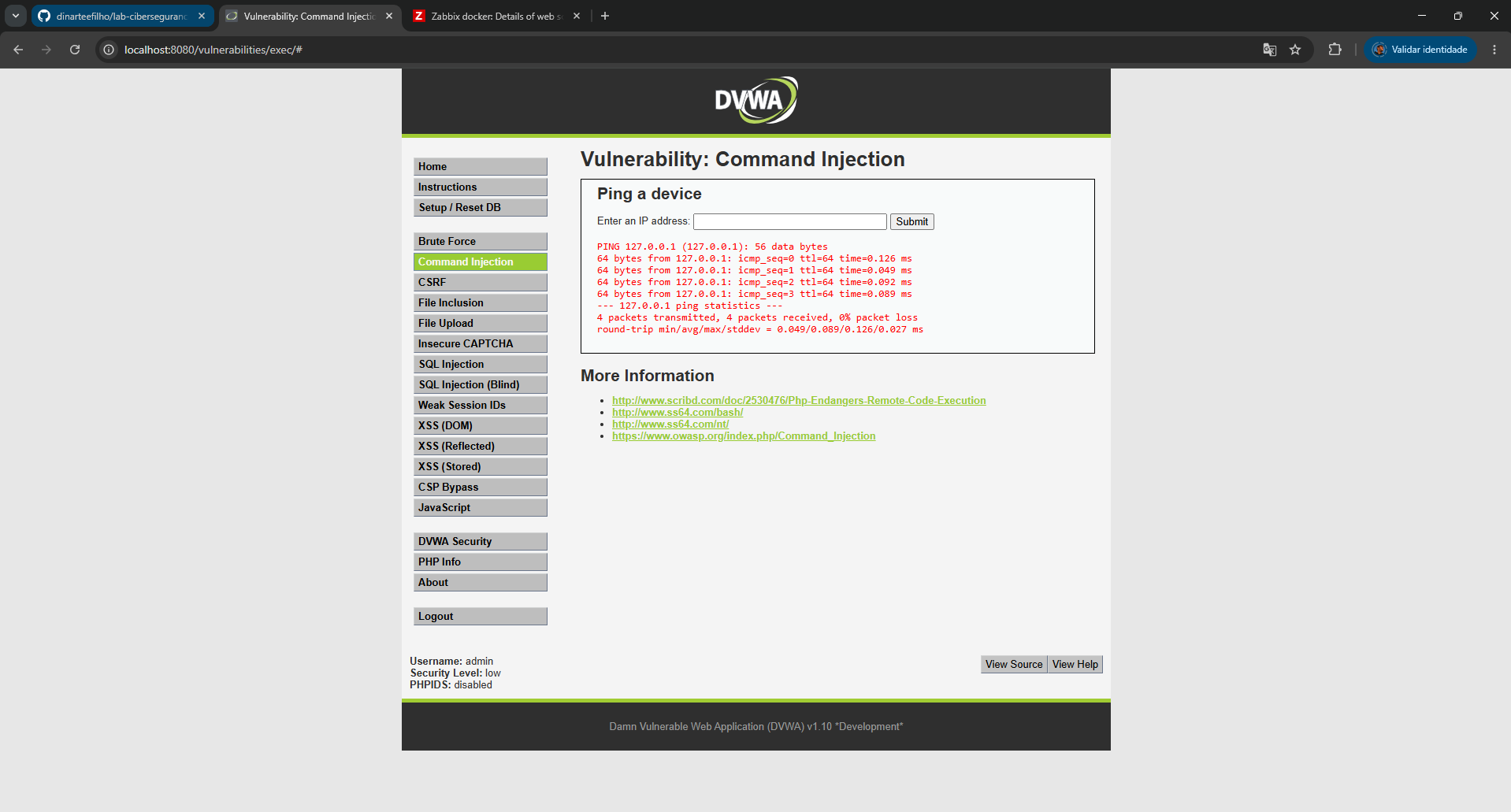Click the browser back arrow
Viewport: 1511px width, 812px height.
pos(18,50)
